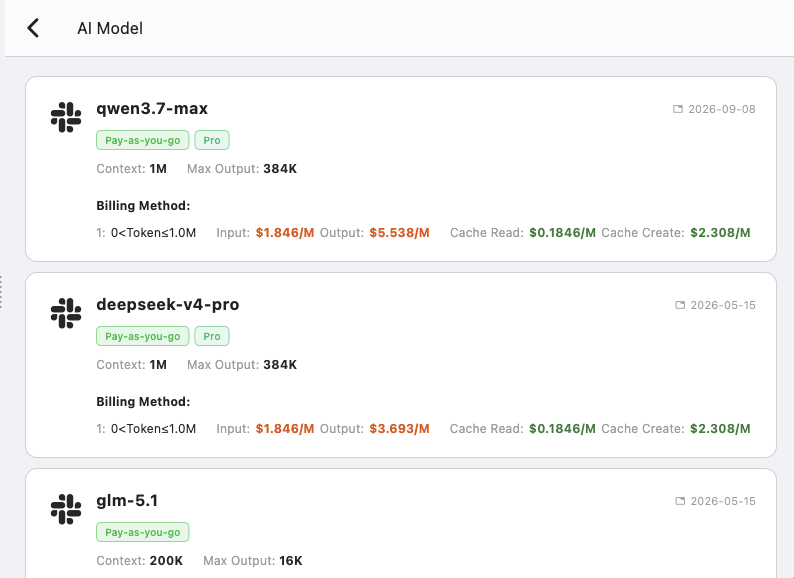The width and height of the screenshot is (794, 578).
Task: Click the Billing Method label on deepseek-v4-pro
Action: coord(143,402)
